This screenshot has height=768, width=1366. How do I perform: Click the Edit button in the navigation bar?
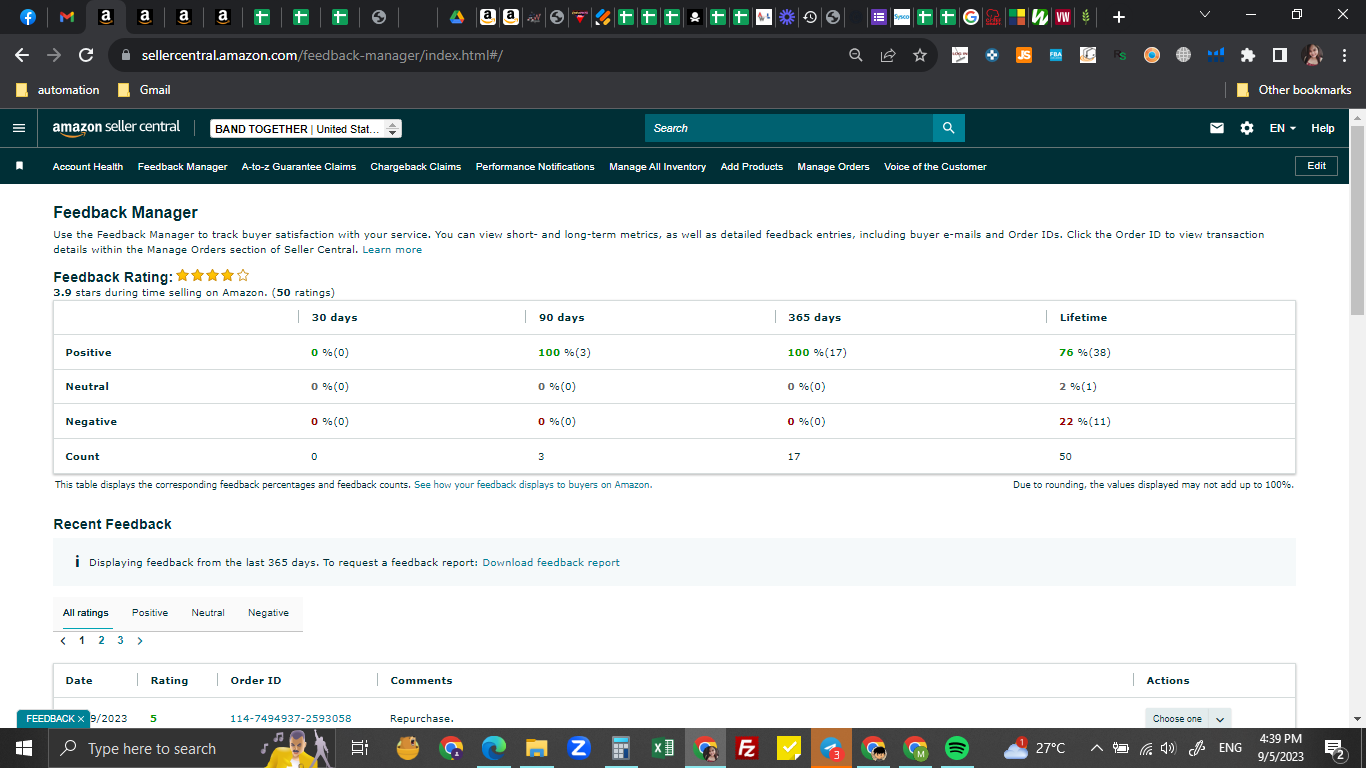click(1316, 166)
